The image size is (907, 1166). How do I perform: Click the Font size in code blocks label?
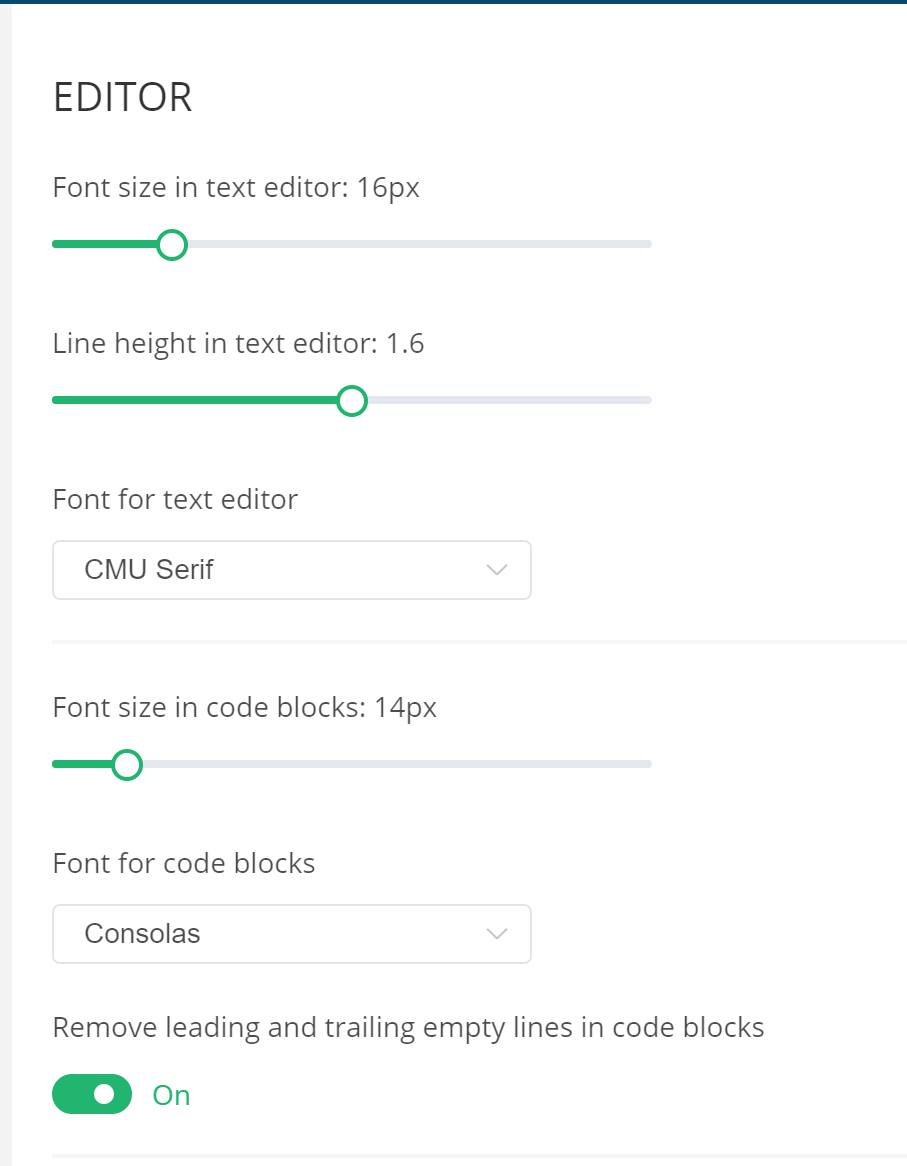(244, 707)
